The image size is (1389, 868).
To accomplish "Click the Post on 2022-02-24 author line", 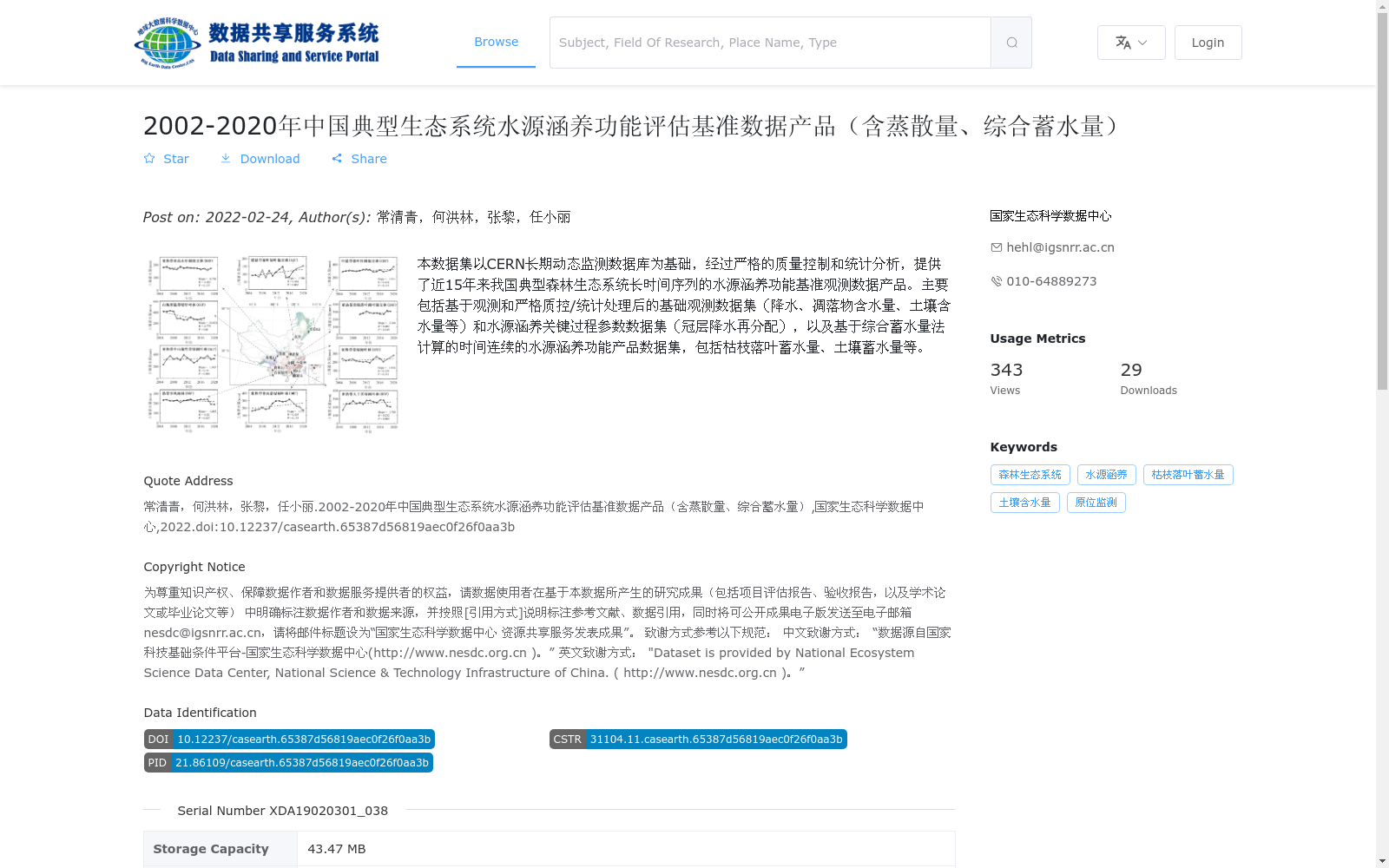I will [x=357, y=217].
